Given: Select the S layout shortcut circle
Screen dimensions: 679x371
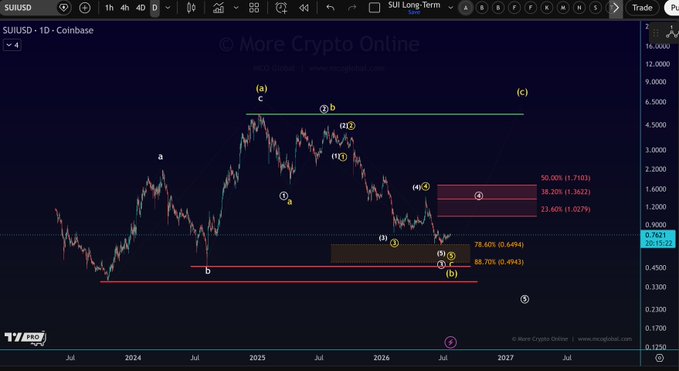Looking at the screenshot, I should (x=596, y=7).
